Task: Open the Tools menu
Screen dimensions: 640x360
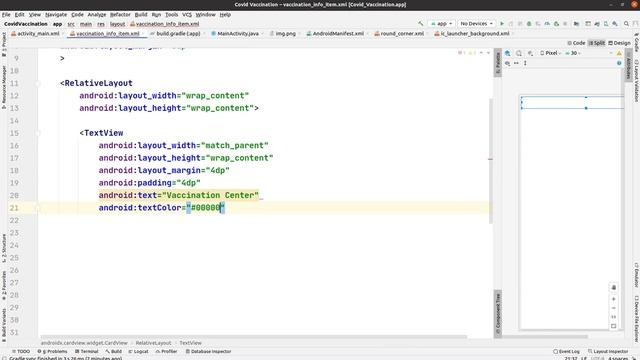Action: (171, 14)
